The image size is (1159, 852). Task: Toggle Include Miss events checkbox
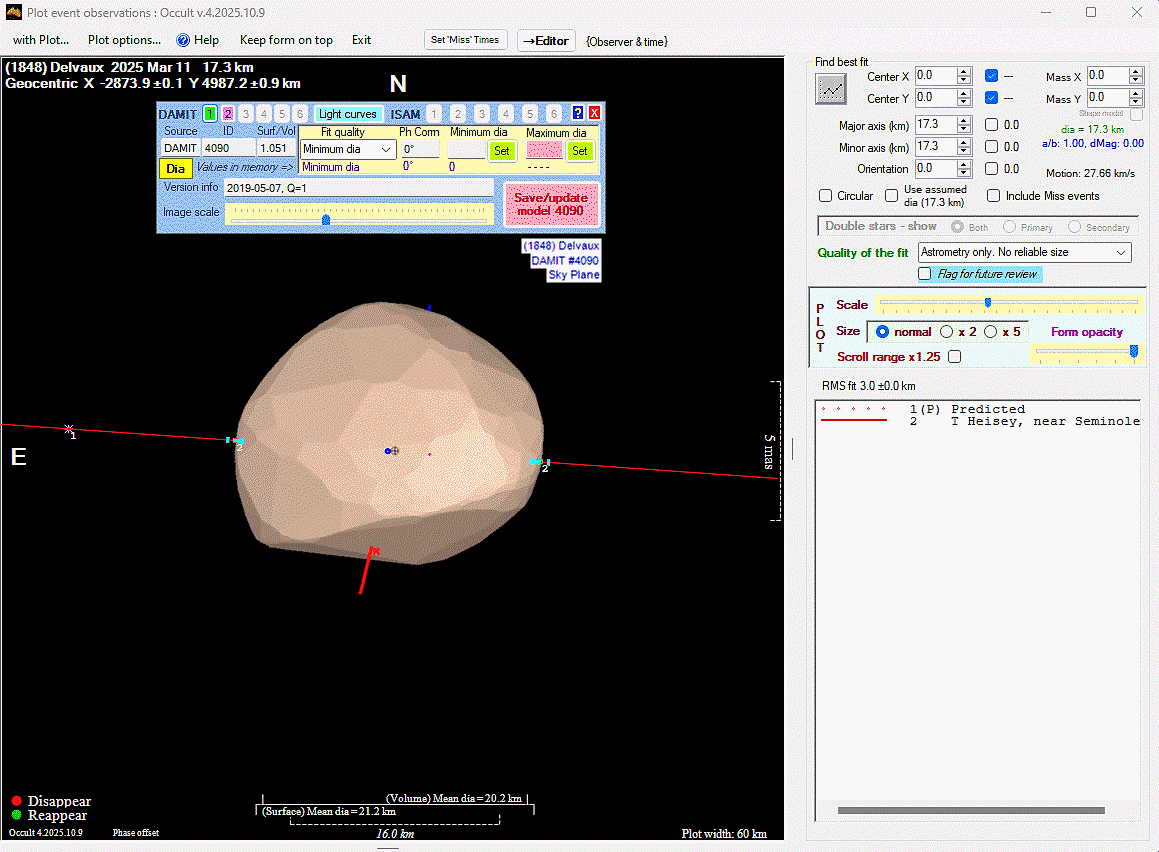point(993,196)
